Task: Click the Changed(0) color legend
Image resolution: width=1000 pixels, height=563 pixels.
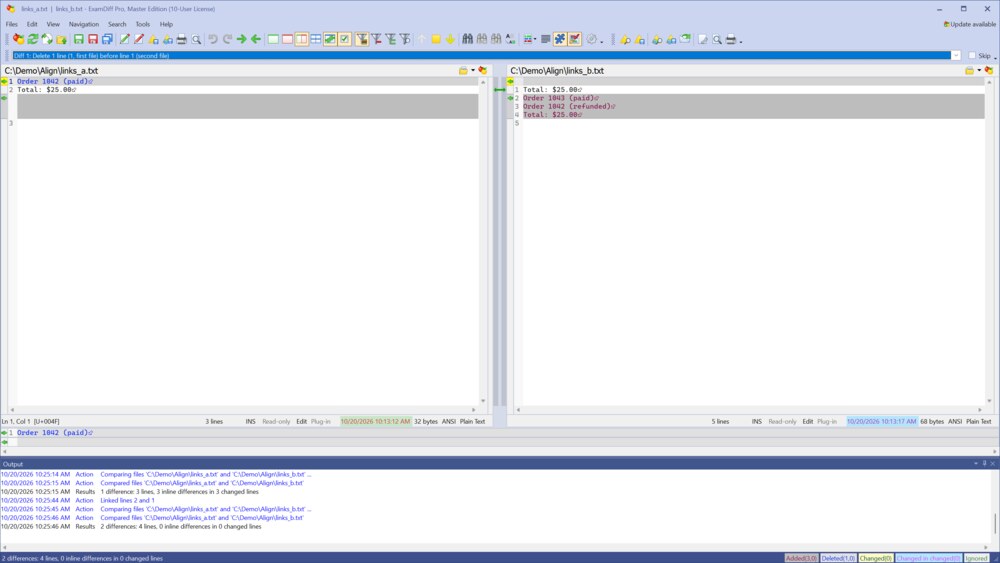Action: point(875,558)
